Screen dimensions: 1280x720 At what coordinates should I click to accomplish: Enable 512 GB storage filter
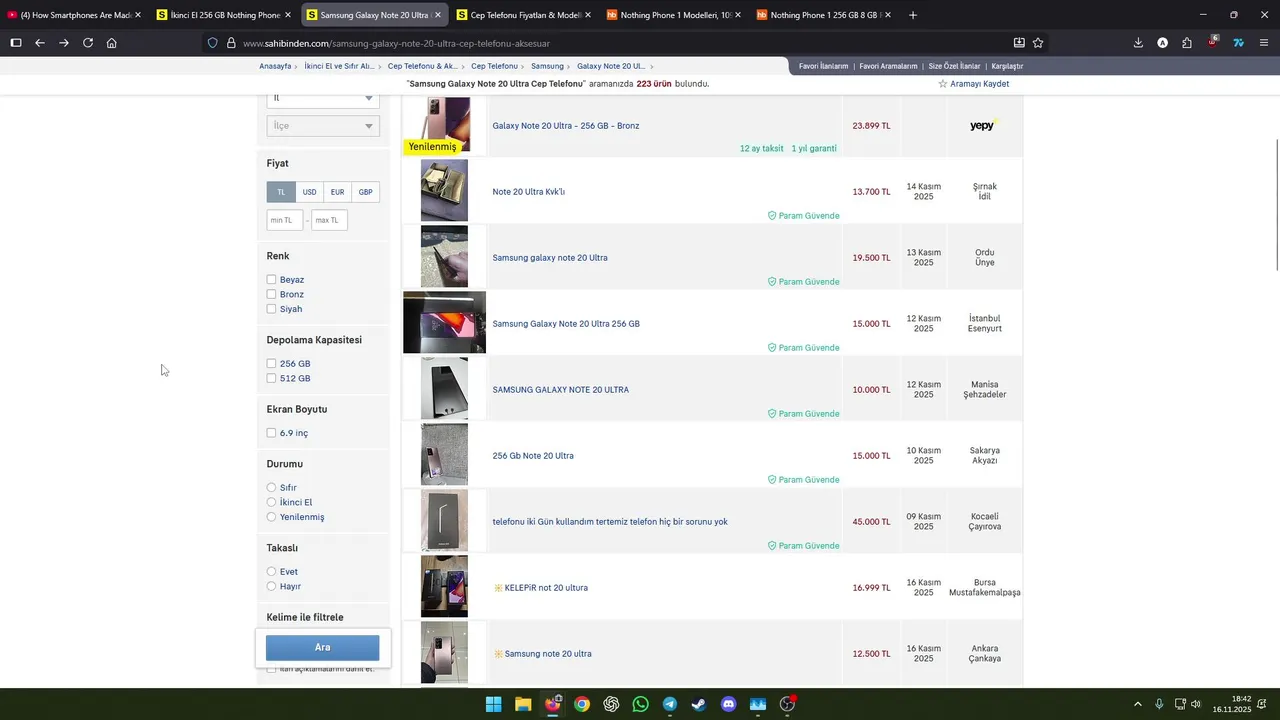point(271,378)
